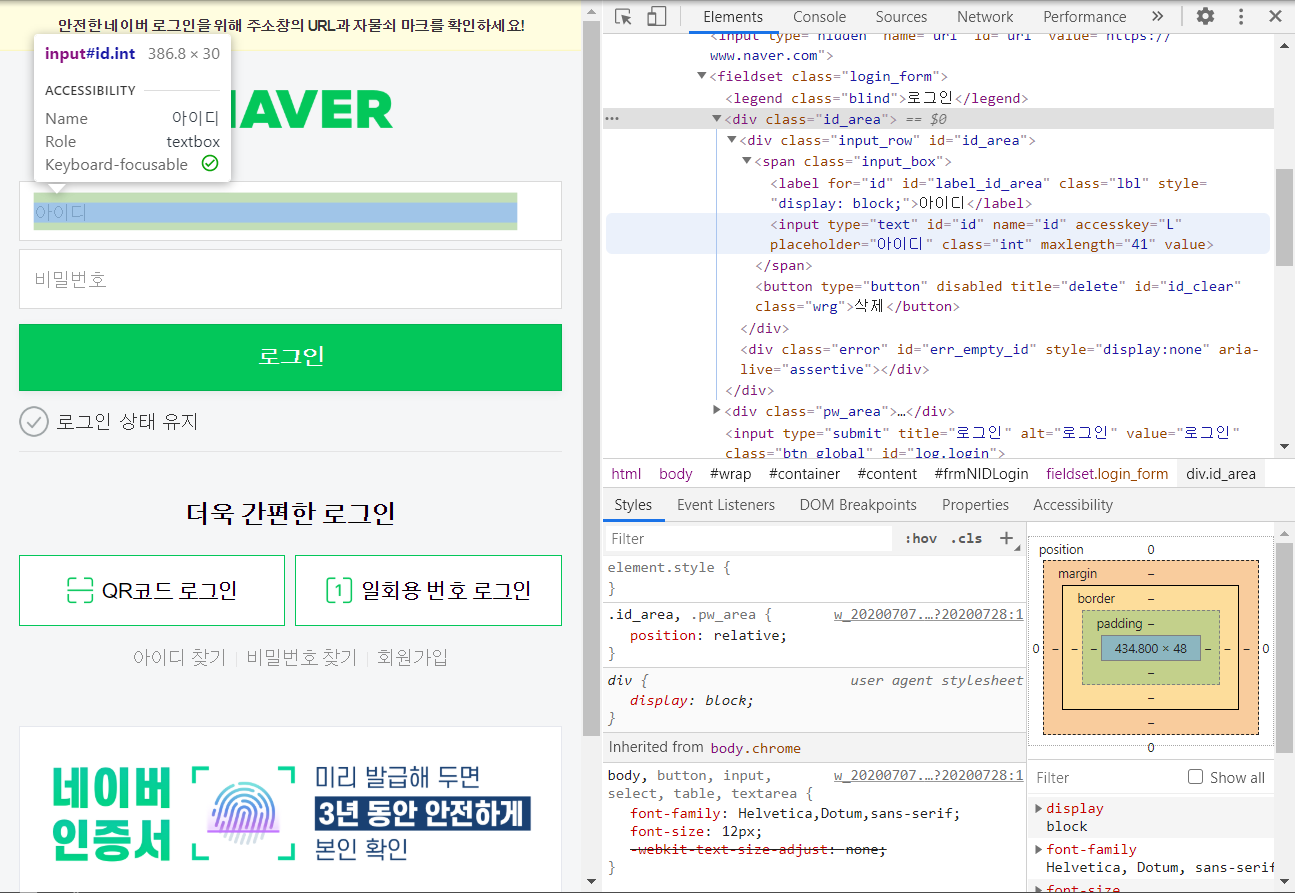Select #frmNIDLogin in the breadcrumb bar
The width and height of the screenshot is (1295, 893).
(x=981, y=474)
